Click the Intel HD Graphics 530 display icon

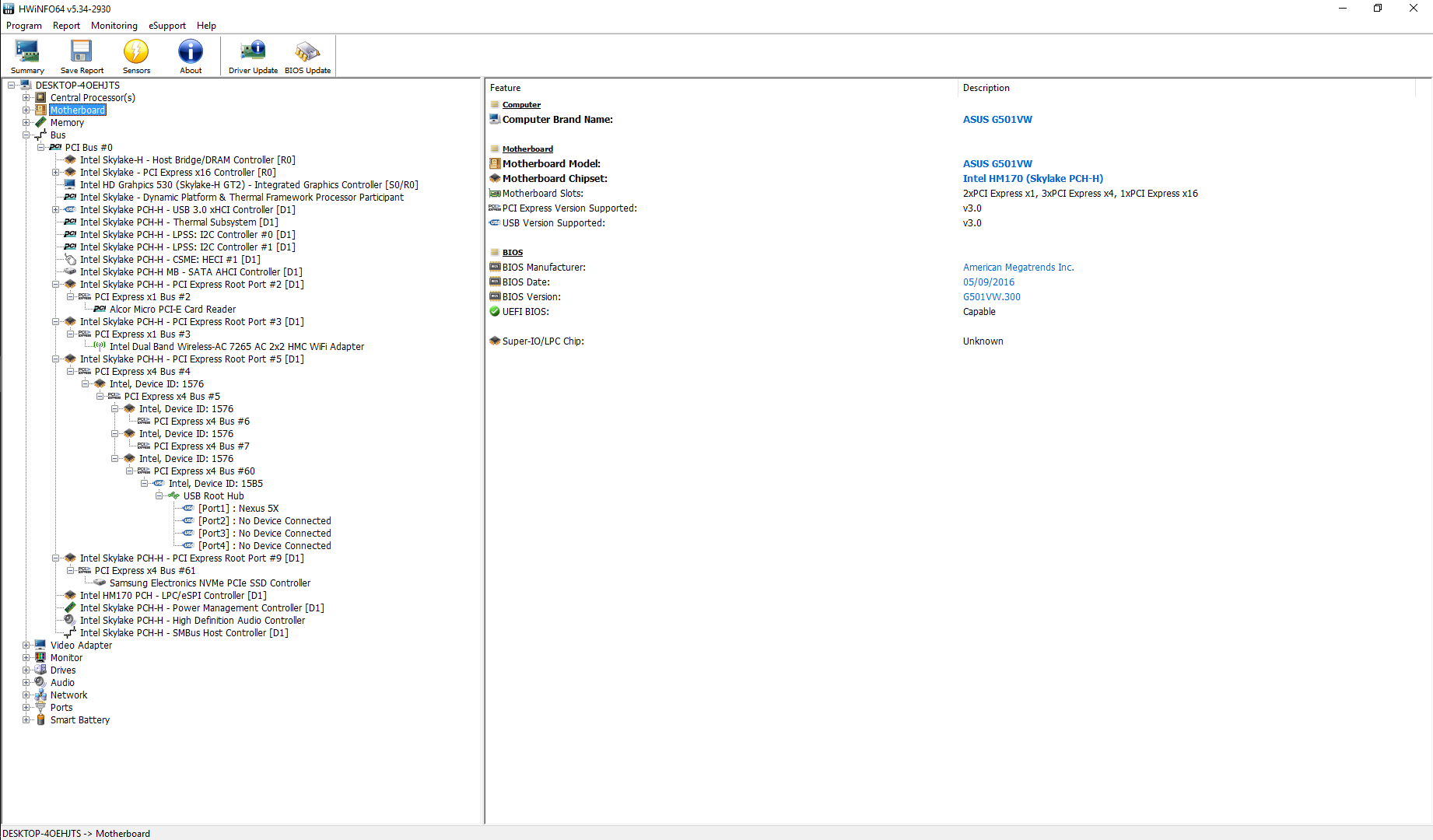tap(70, 184)
